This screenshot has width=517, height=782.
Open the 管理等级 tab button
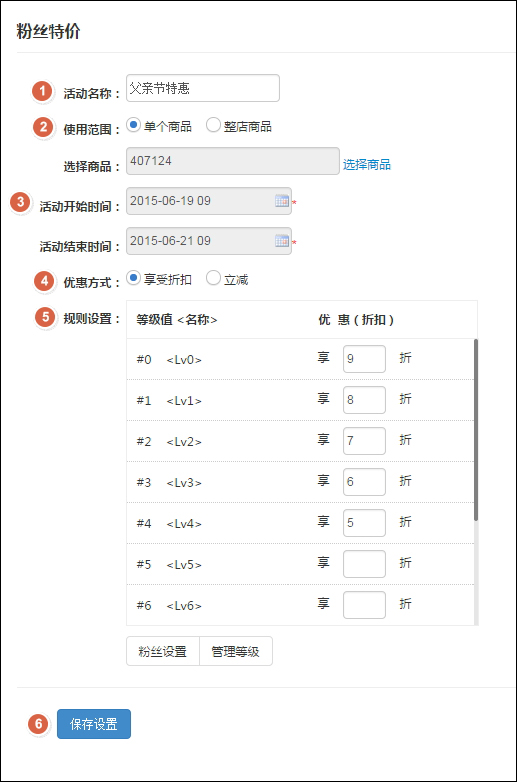click(x=236, y=651)
